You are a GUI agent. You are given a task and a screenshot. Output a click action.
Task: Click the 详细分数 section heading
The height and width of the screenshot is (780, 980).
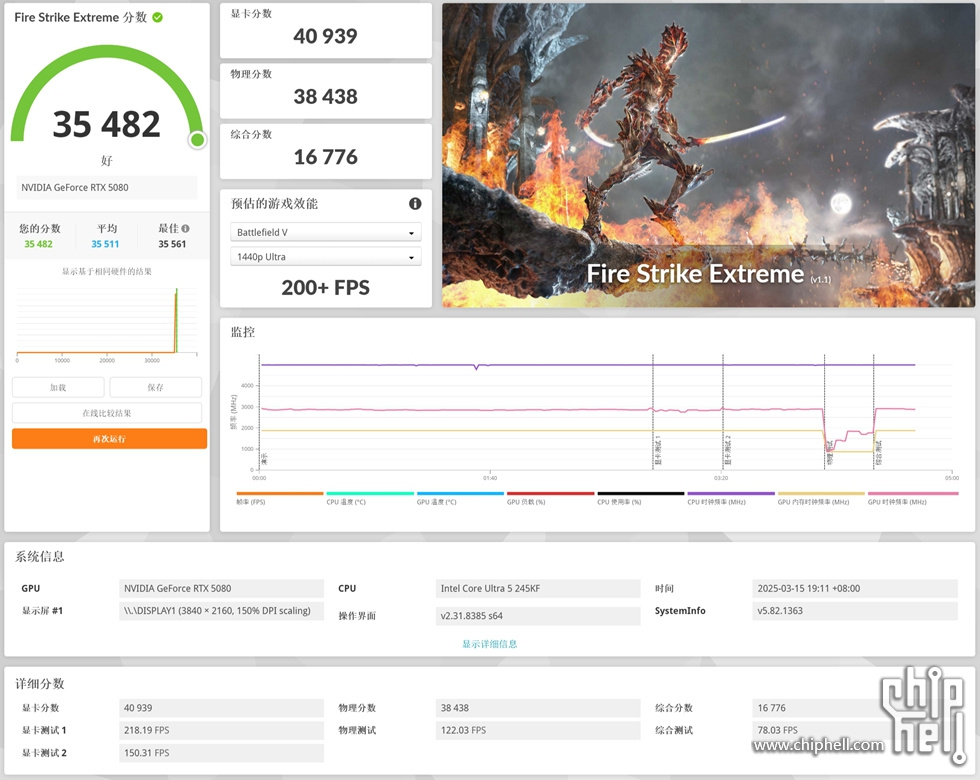tap(39, 684)
